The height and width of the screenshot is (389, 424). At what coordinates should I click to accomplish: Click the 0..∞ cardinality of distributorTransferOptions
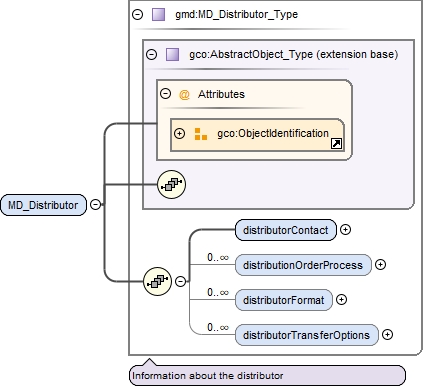click(218, 327)
